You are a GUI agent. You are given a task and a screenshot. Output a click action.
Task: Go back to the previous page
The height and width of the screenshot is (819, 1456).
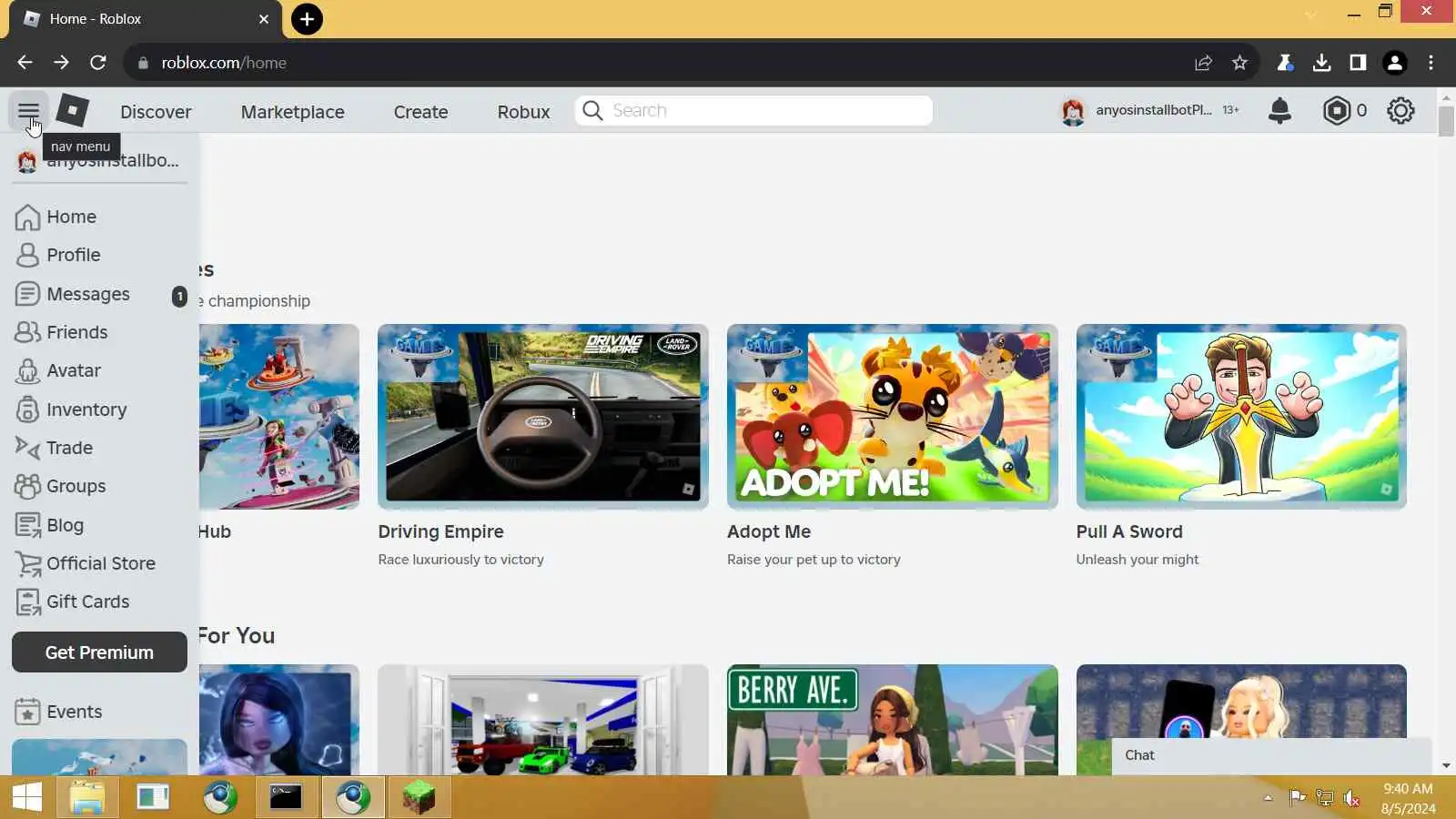[x=25, y=63]
